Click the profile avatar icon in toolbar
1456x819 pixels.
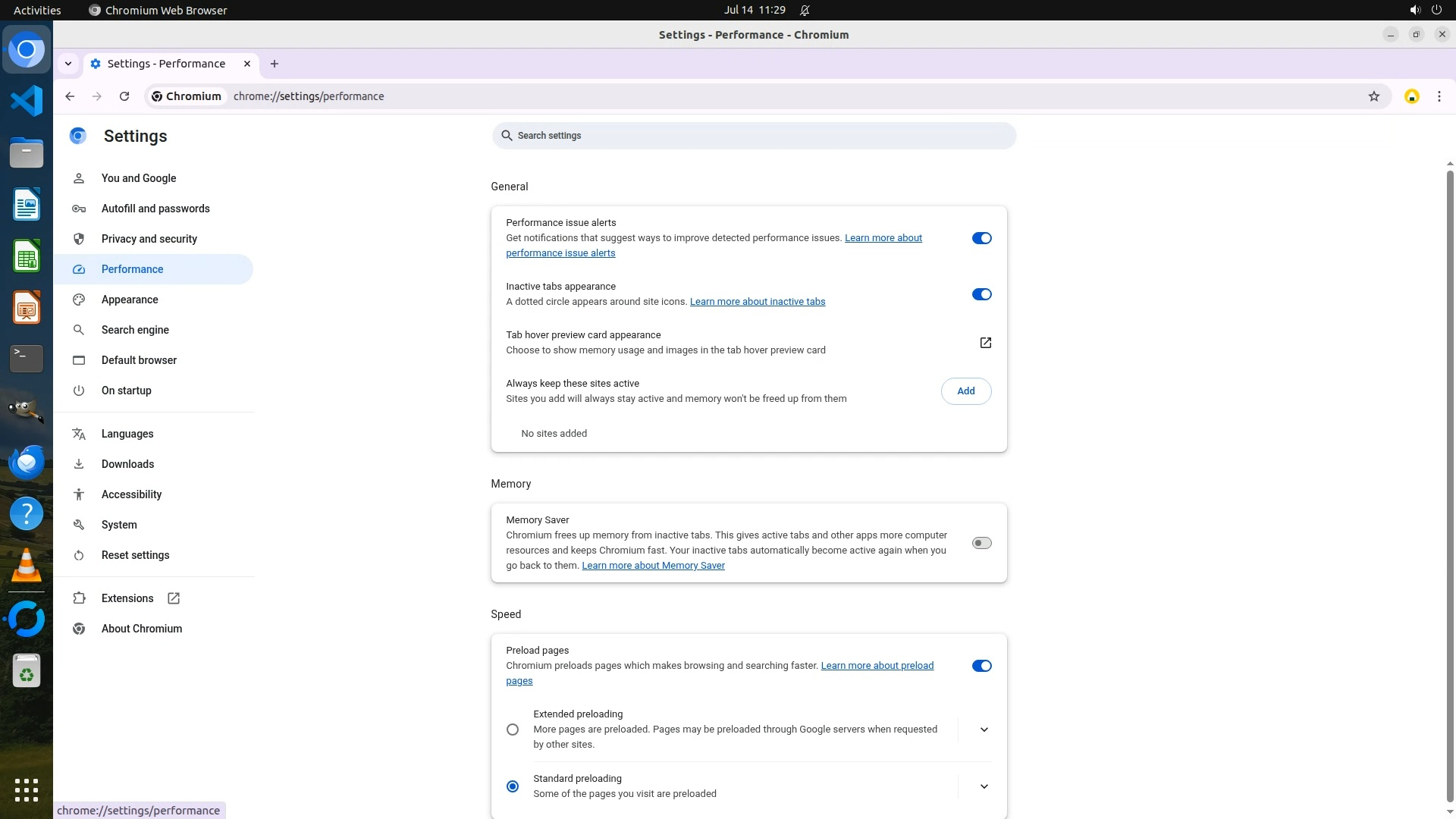click(1411, 96)
